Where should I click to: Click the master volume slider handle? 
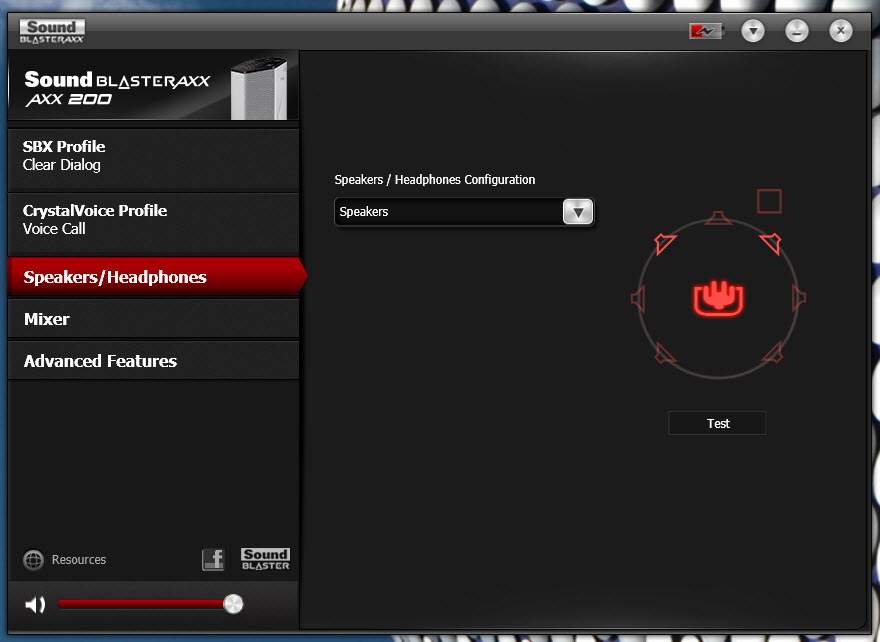click(x=233, y=604)
